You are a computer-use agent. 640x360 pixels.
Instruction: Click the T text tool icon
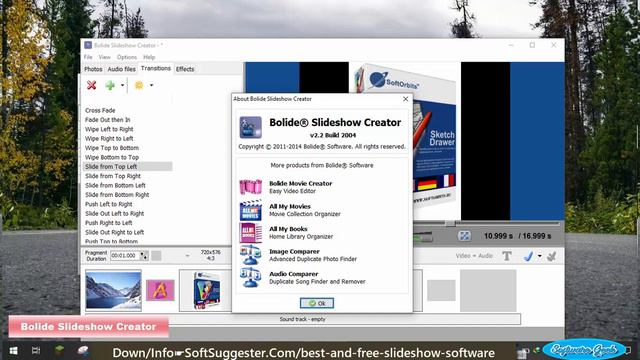point(507,256)
